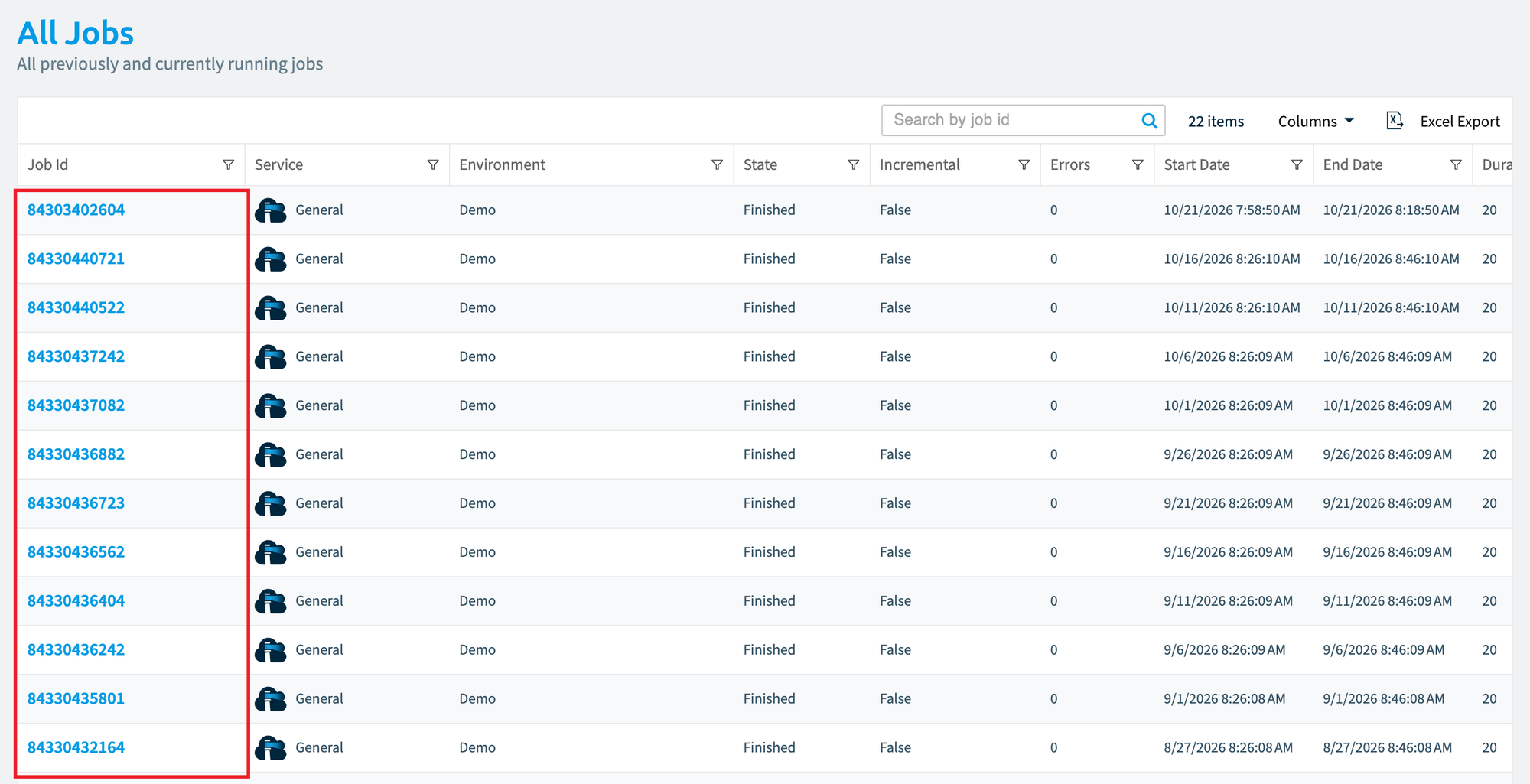Click the search magnifier icon

click(1149, 121)
